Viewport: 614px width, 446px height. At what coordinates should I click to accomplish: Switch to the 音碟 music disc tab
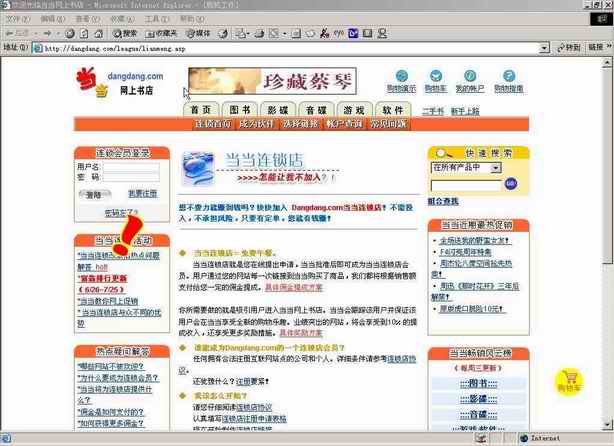316,110
